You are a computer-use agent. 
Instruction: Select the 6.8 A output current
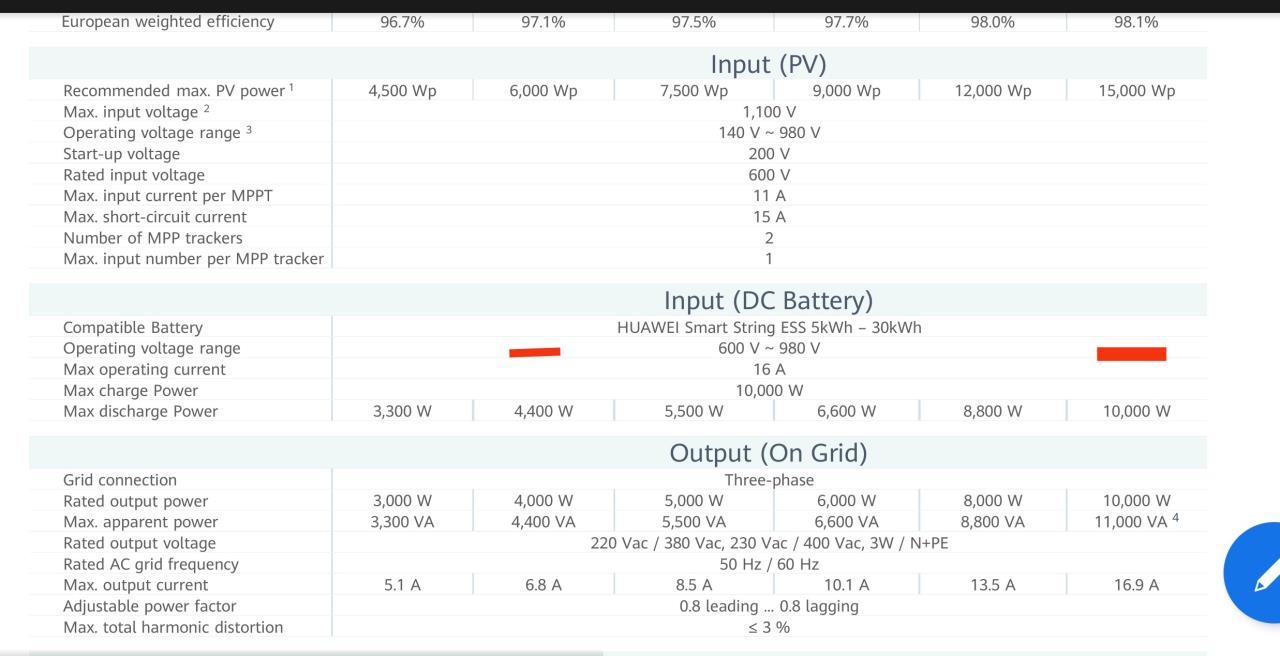pos(543,585)
